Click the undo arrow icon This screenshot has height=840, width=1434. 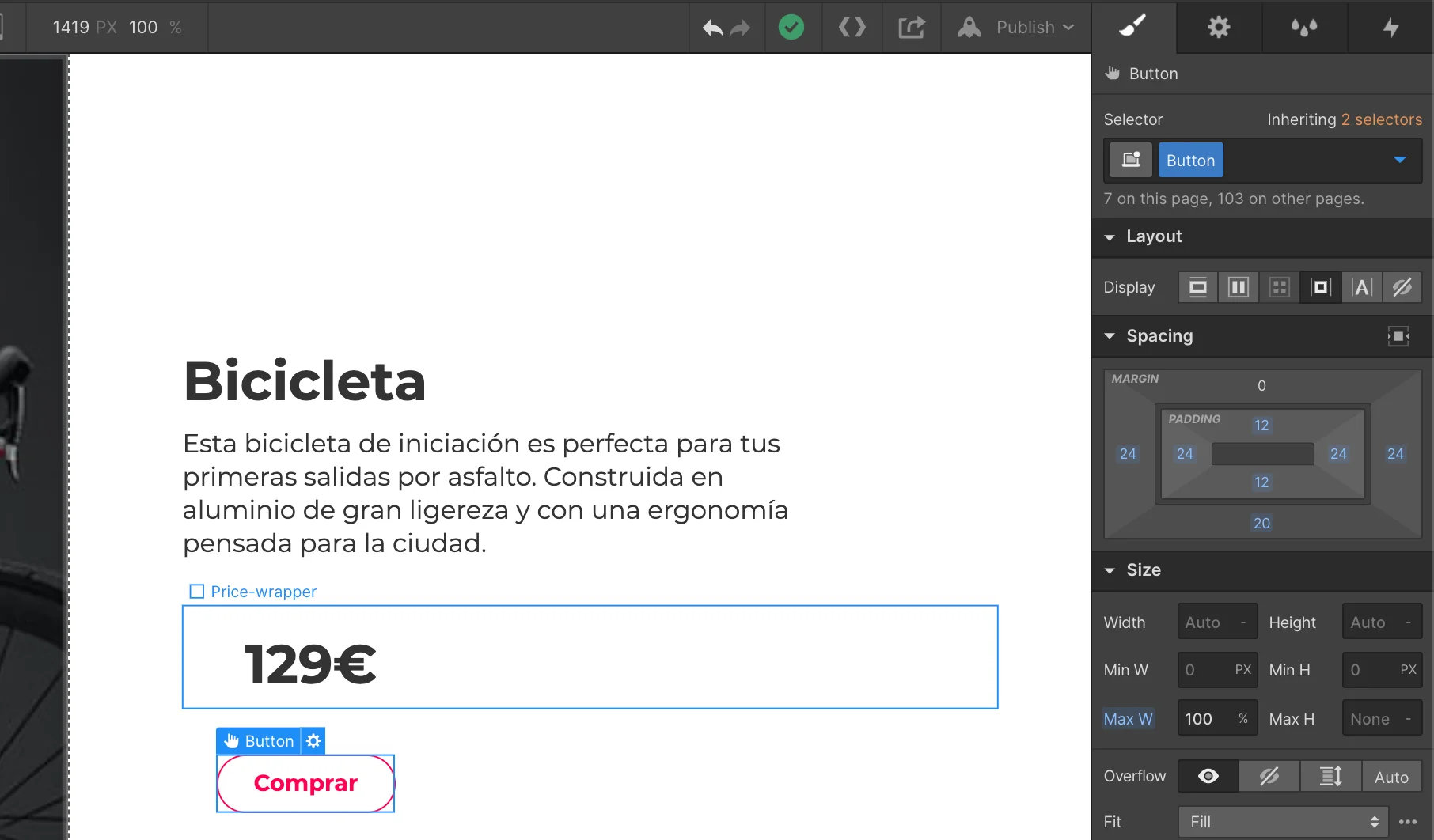coord(712,28)
